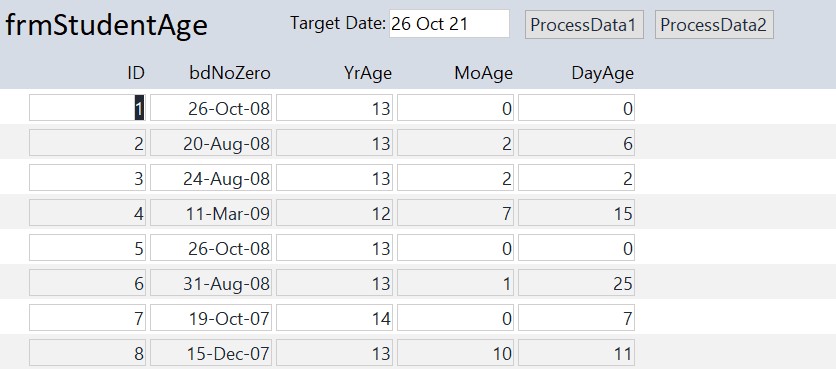This screenshot has height=372, width=836.
Task: Click birthdate 19-Oct-07 field
Action: pyautogui.click(x=211, y=318)
